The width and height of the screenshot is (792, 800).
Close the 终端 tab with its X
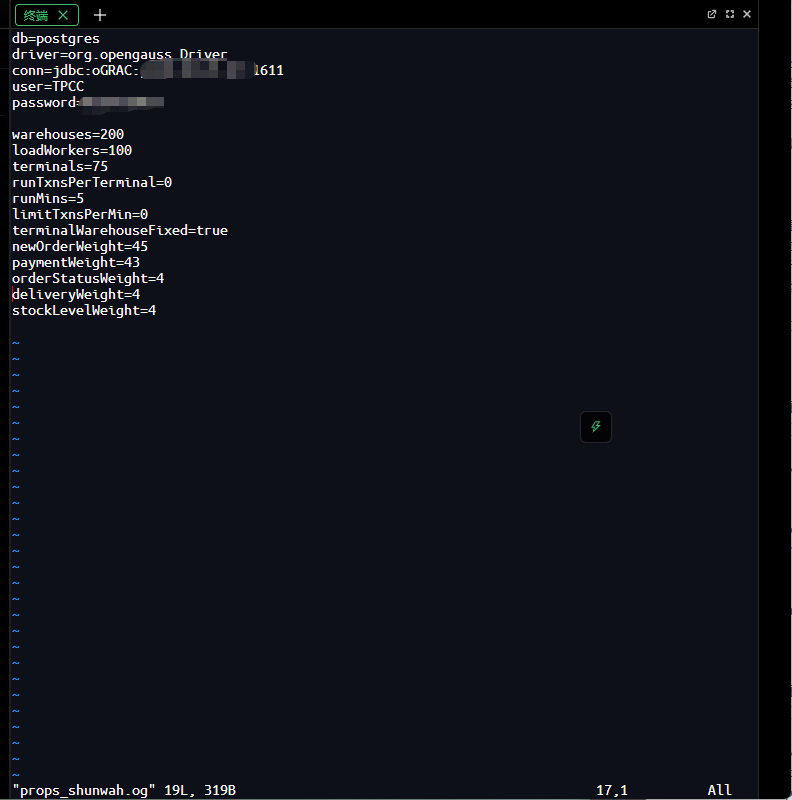(63, 15)
